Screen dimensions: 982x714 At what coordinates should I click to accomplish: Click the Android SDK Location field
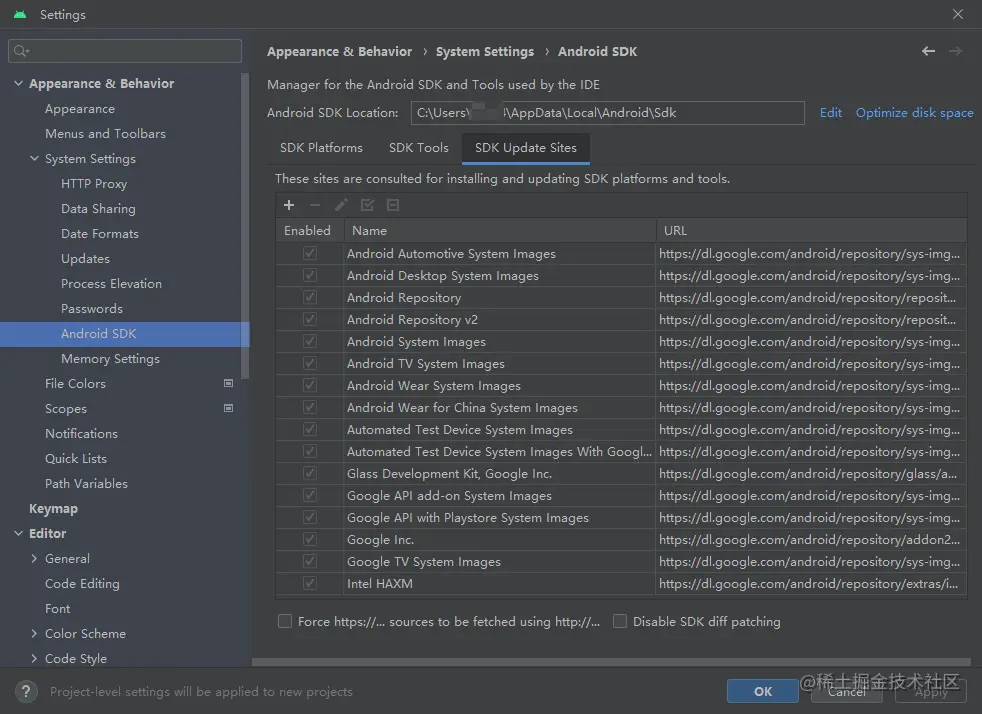coord(606,113)
